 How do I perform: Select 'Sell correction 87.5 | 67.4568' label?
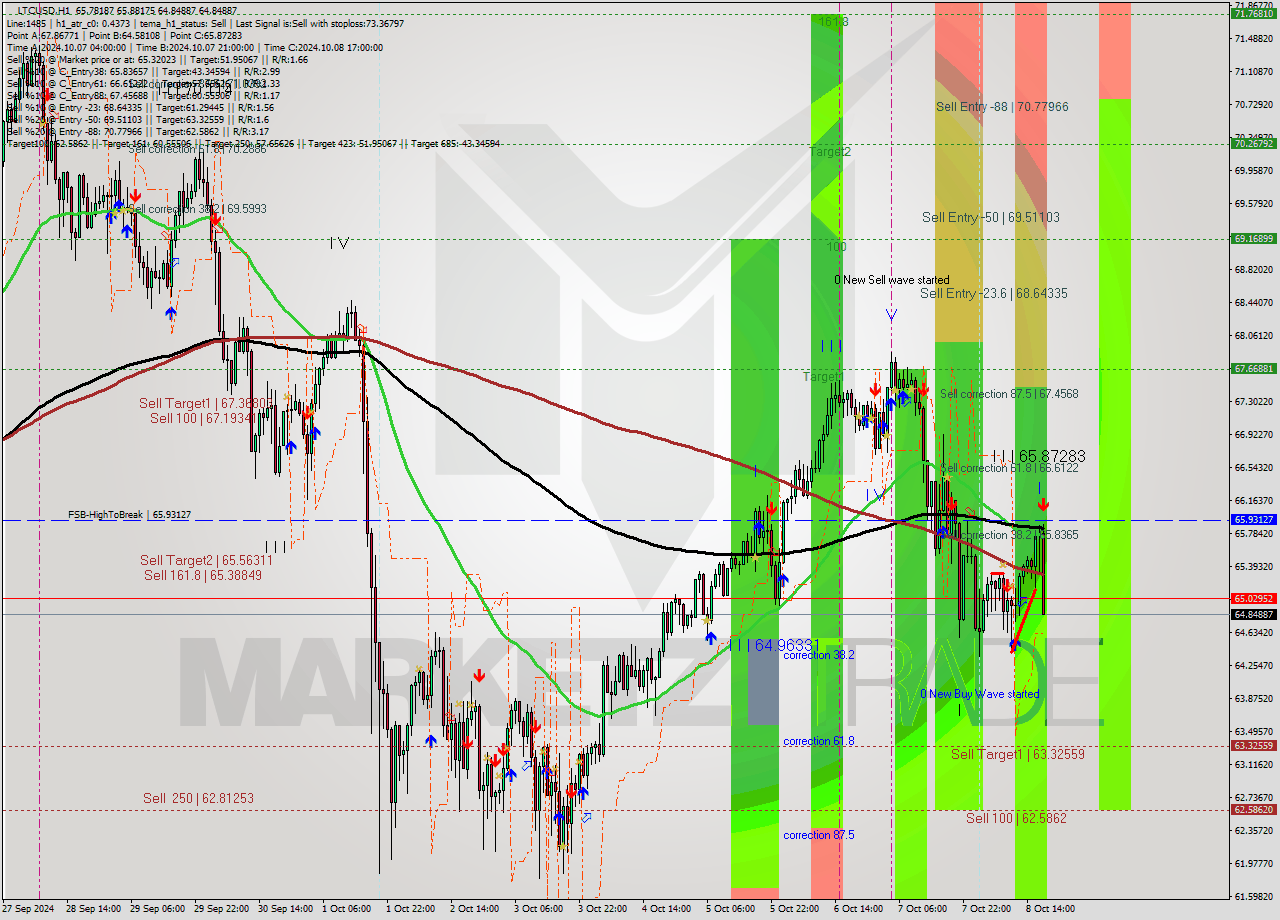[1009, 394]
